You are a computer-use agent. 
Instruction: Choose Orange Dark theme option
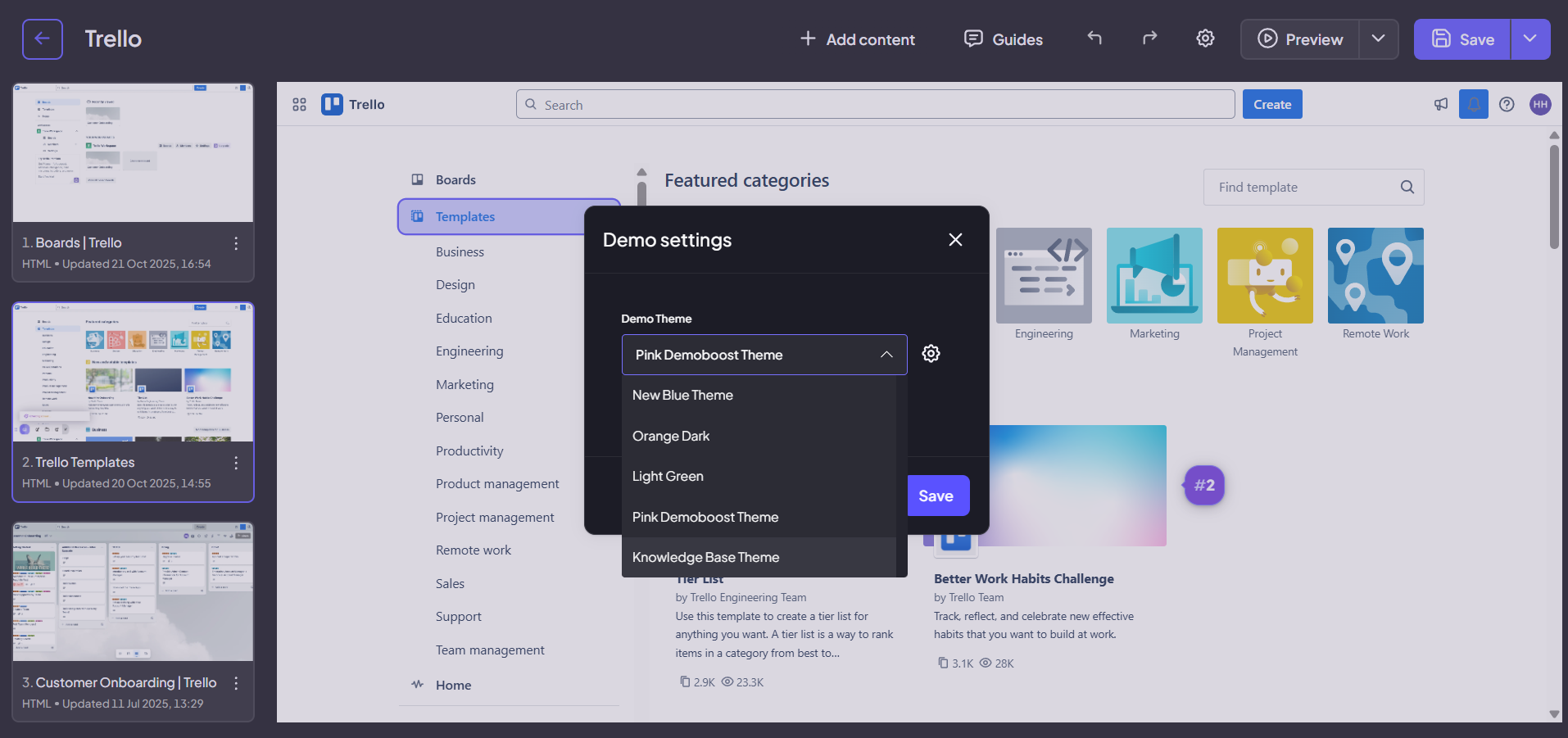pos(759,436)
